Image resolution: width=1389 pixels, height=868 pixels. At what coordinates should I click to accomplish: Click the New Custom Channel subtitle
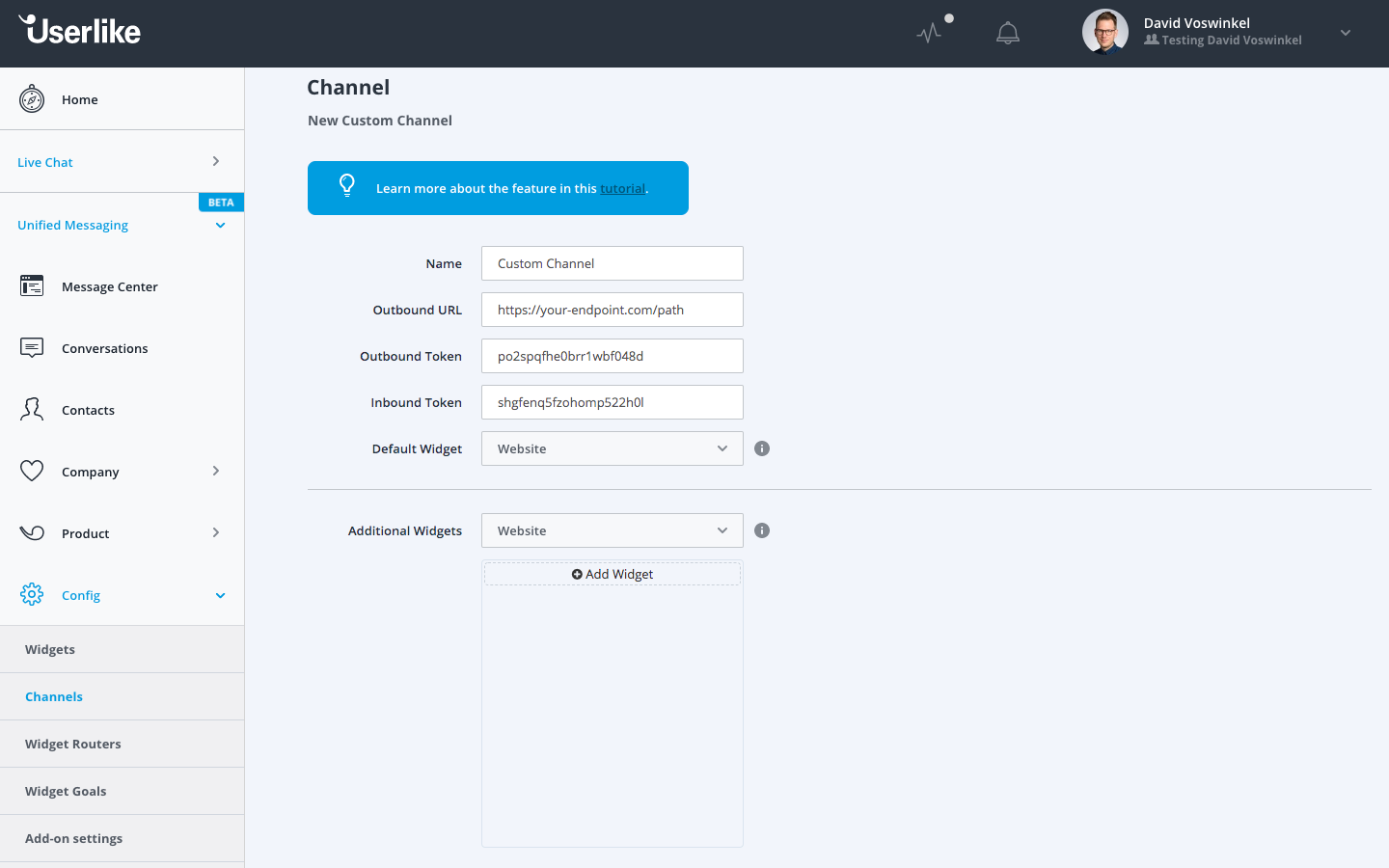click(x=380, y=121)
